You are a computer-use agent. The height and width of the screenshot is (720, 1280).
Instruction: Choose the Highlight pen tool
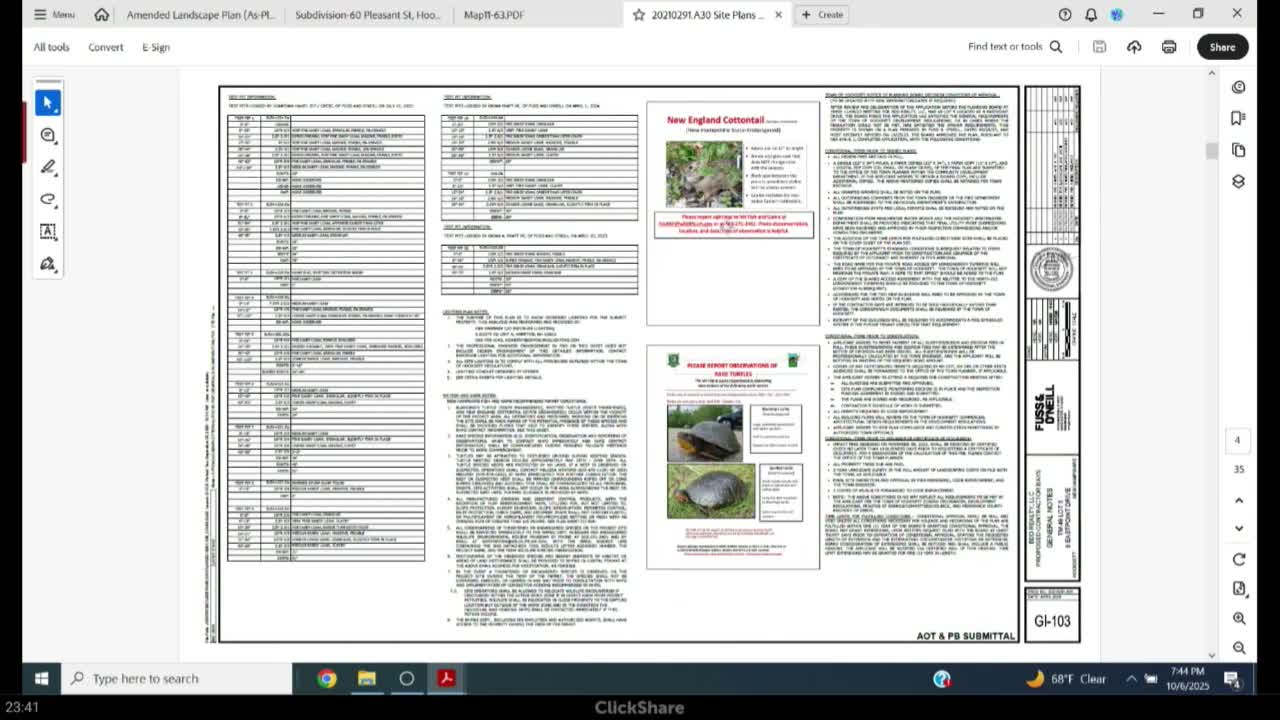point(48,167)
